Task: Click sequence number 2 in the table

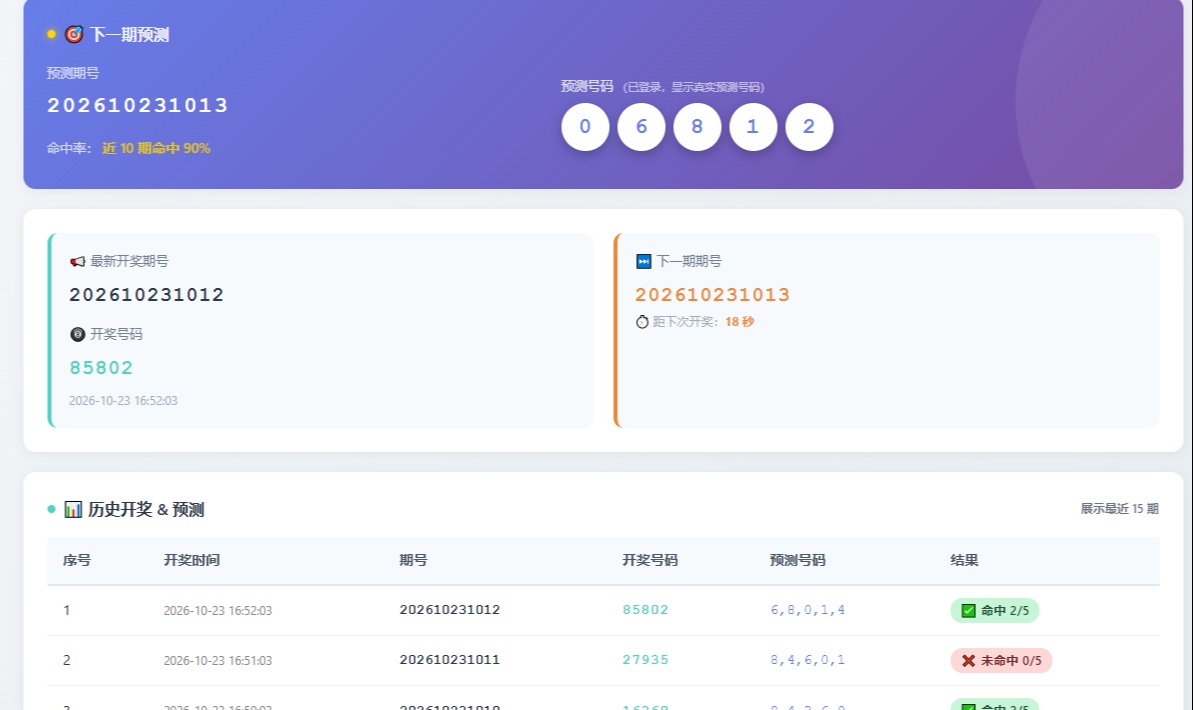Action: click(67, 661)
